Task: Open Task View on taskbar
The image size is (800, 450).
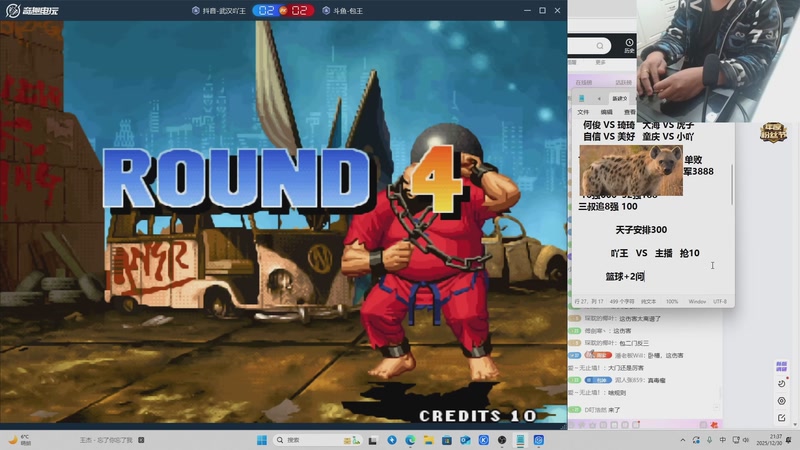Action: coord(373,440)
